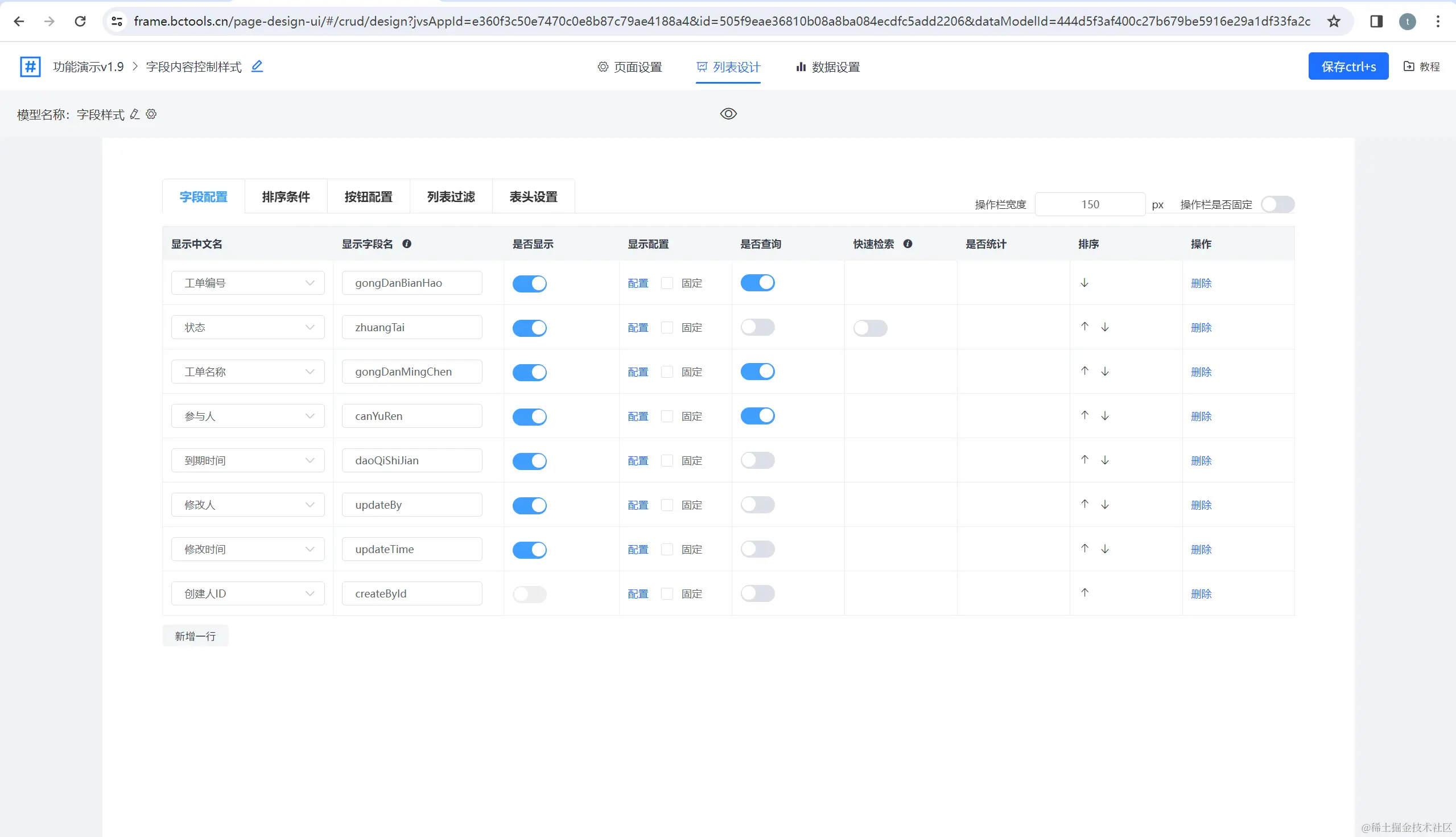Click pencil icon next to 字段内容控制样式
This screenshot has height=837, width=1456.
click(x=257, y=67)
